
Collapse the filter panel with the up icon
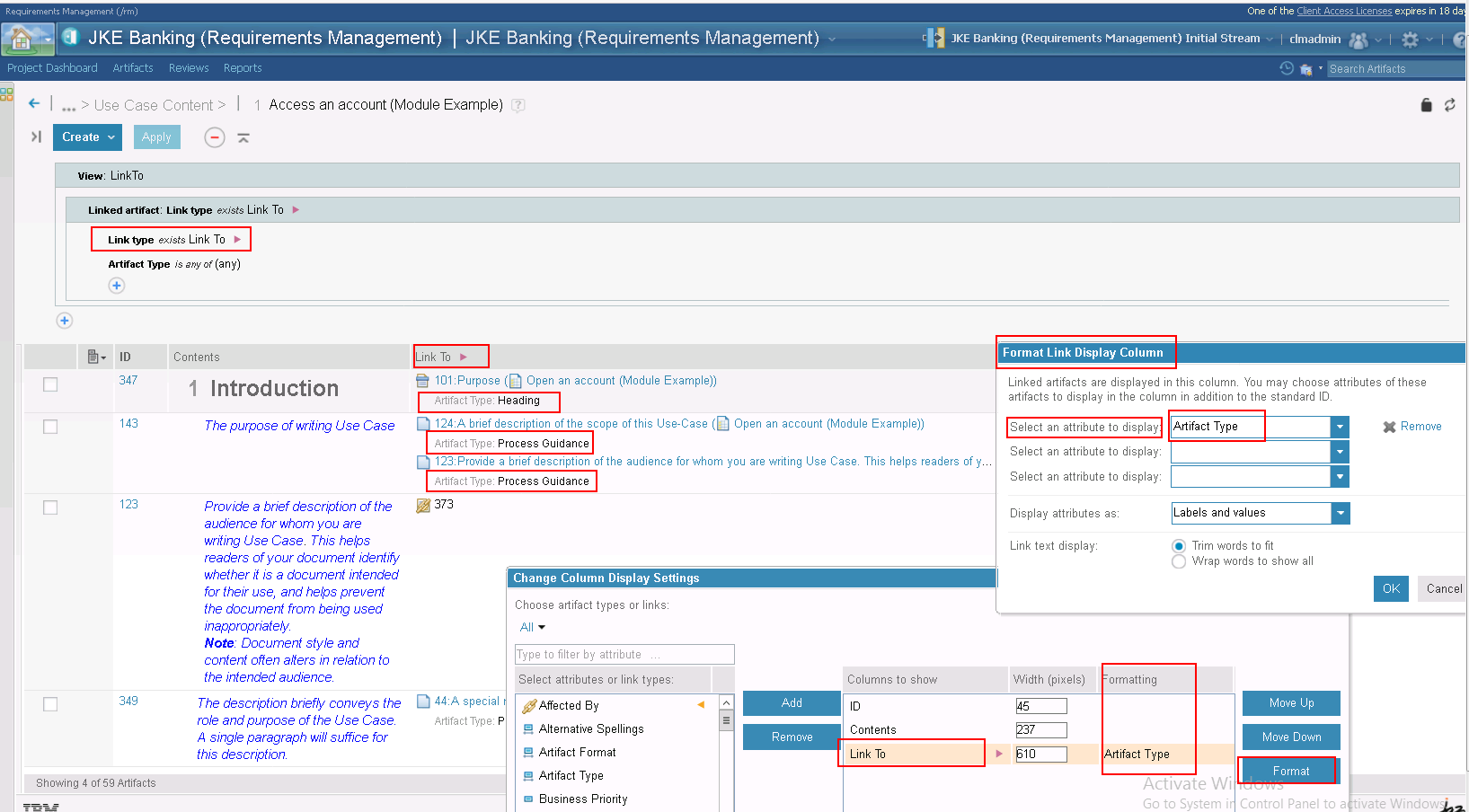[x=243, y=137]
